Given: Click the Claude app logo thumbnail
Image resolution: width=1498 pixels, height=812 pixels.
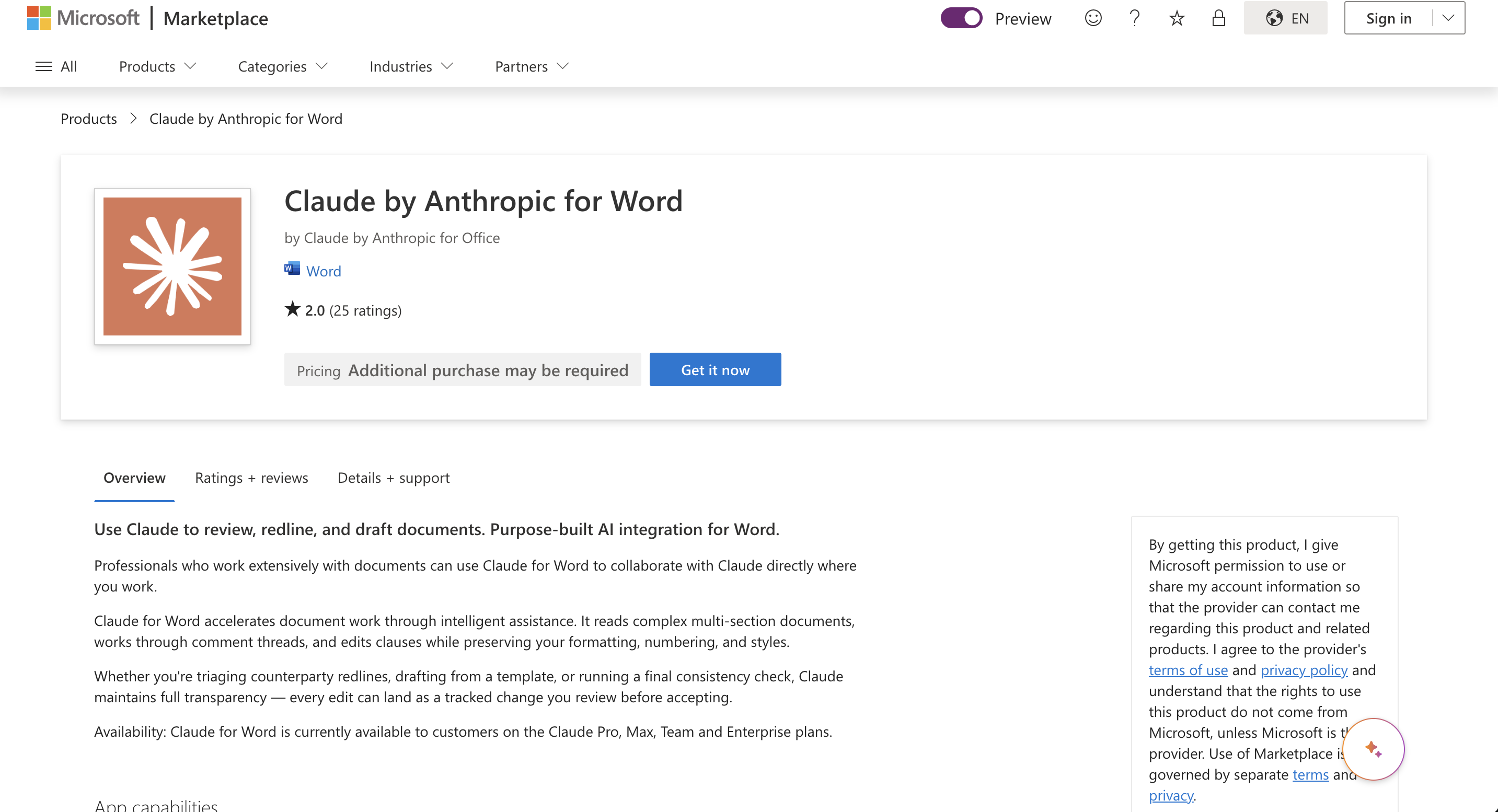Looking at the screenshot, I should (x=172, y=266).
